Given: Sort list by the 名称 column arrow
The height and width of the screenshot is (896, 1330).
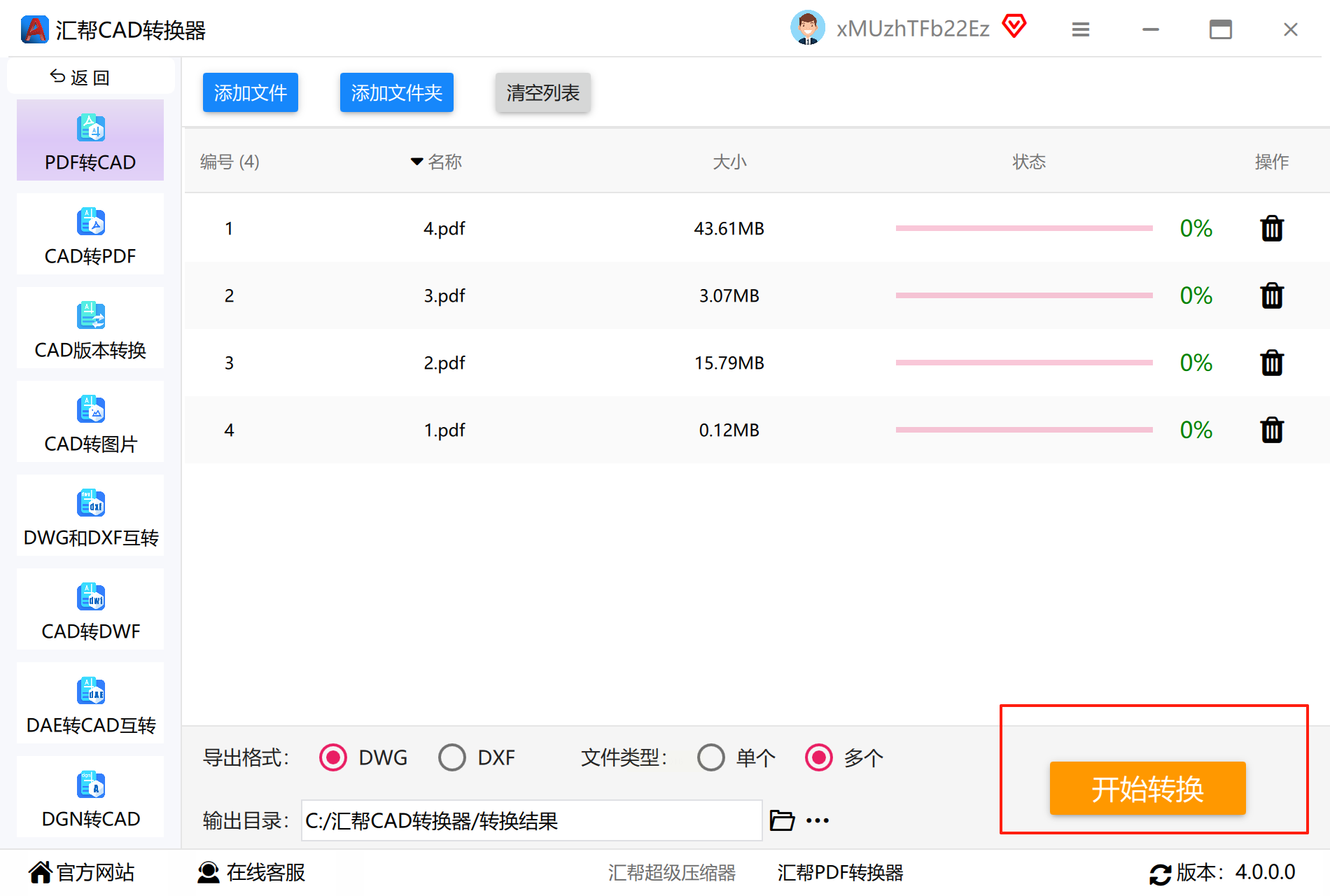Looking at the screenshot, I should tap(416, 162).
